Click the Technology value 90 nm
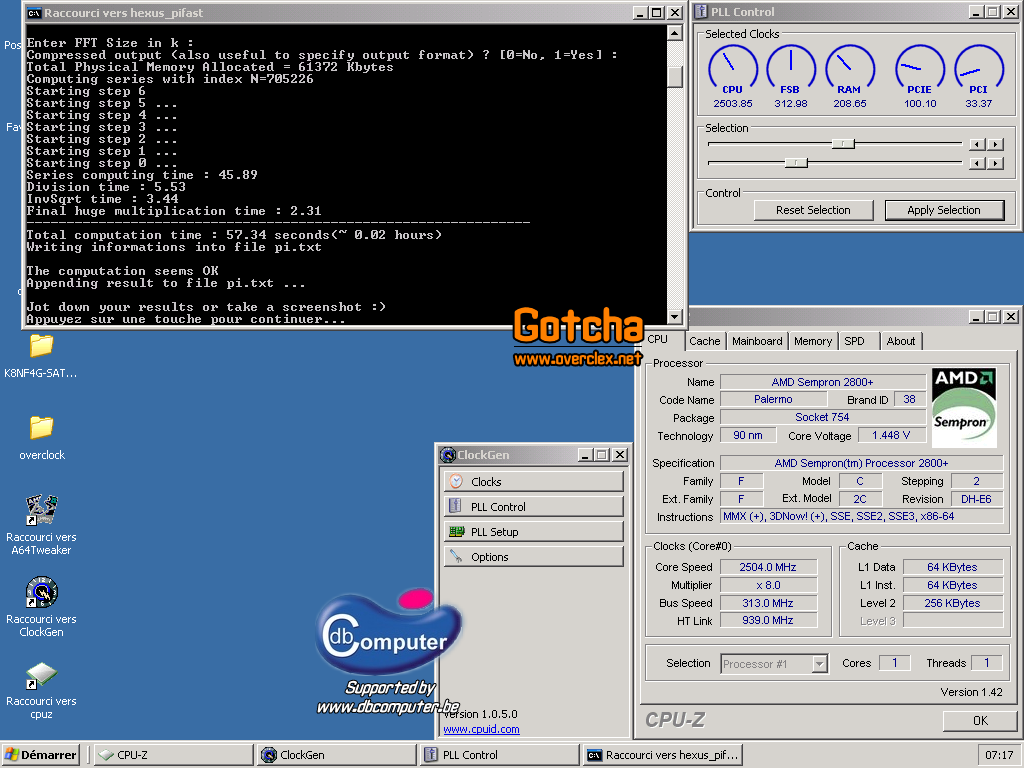The width and height of the screenshot is (1024, 768). coord(748,435)
